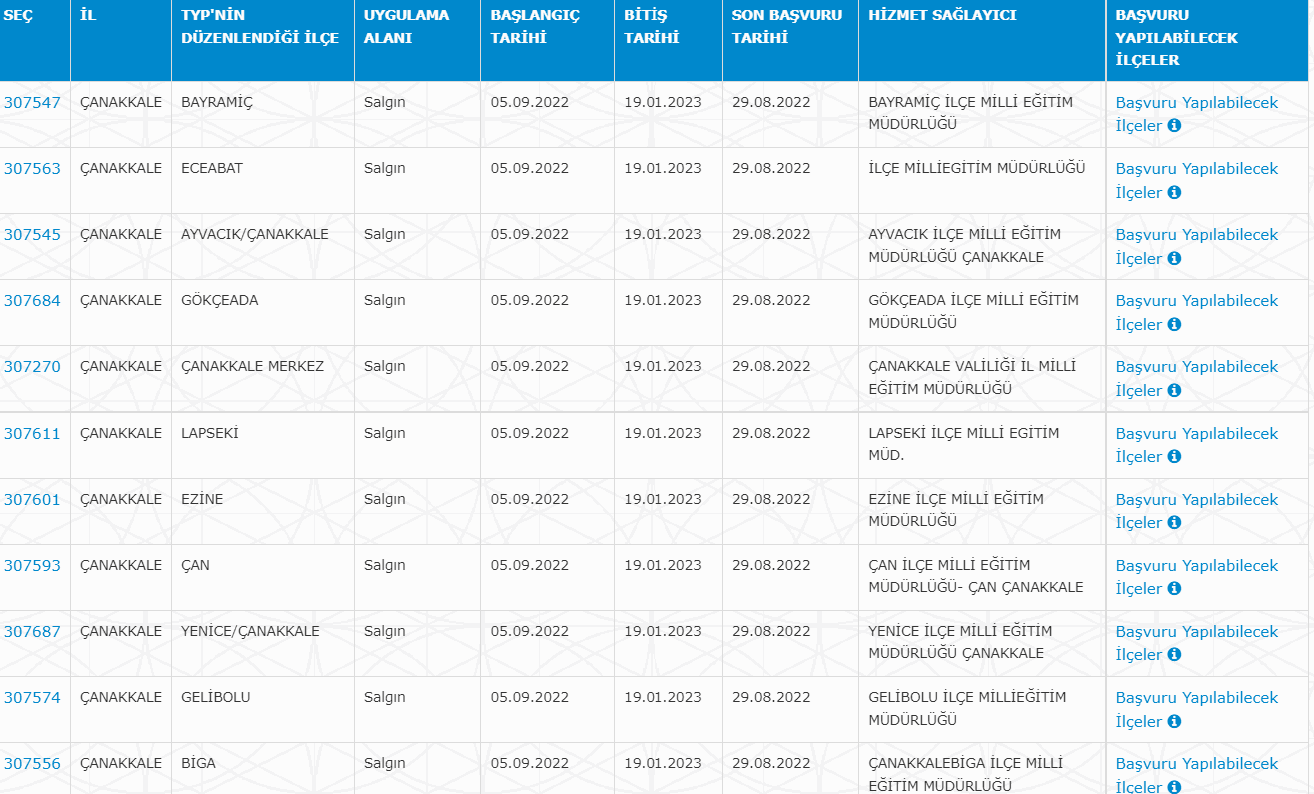Viewport: 1314px width, 794px height.
Task: Open record 307270 for Çanakkale Merkez
Action: coord(32,366)
